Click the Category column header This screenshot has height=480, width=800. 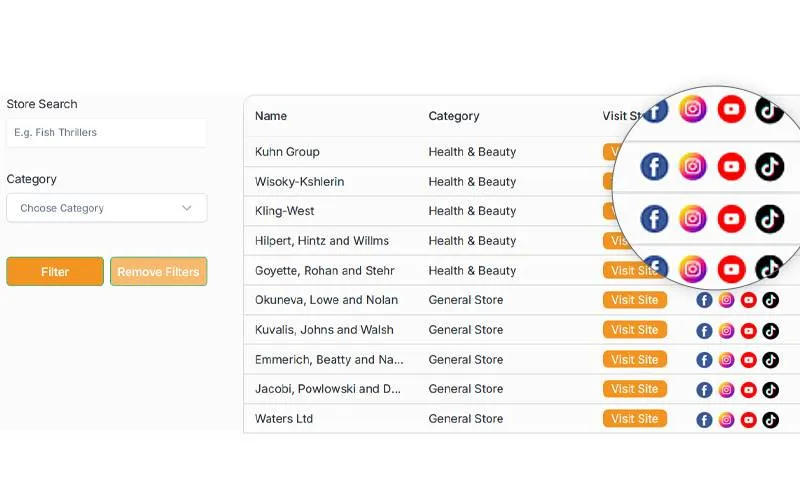coord(454,116)
